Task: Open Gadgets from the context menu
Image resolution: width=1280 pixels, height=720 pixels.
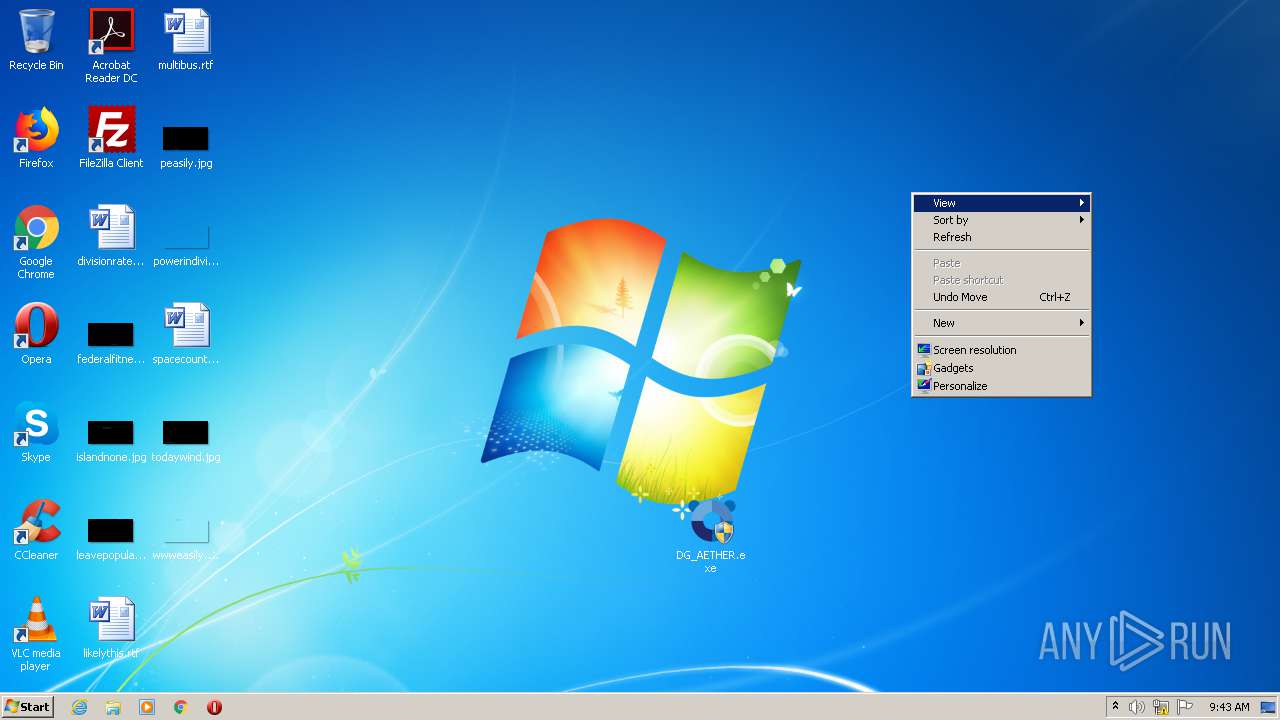Action: 1001,368
